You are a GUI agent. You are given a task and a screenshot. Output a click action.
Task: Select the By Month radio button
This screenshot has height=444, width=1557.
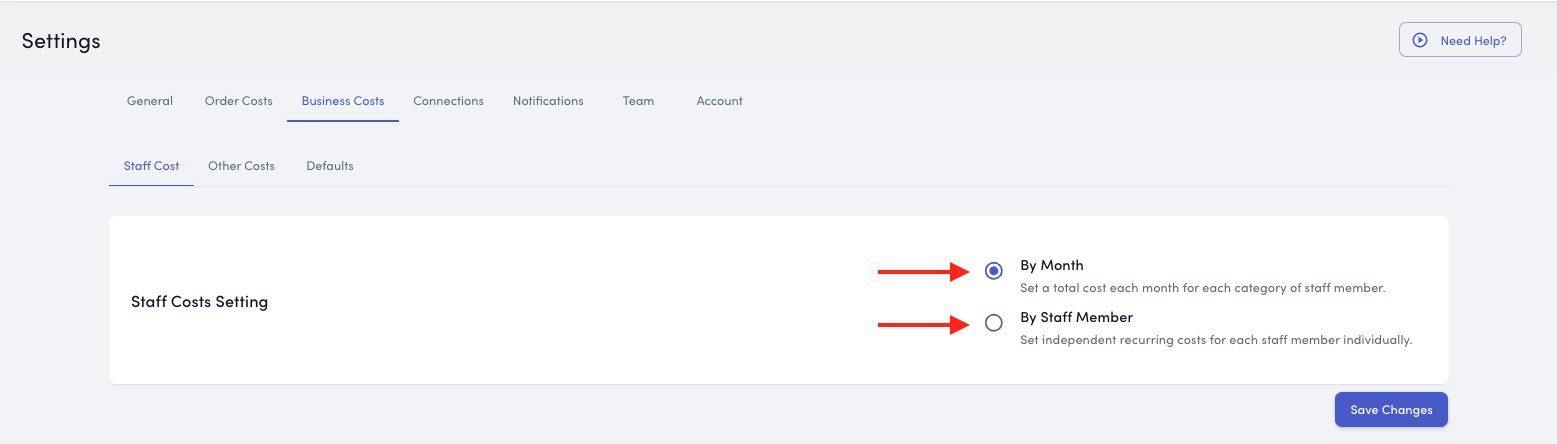993,271
